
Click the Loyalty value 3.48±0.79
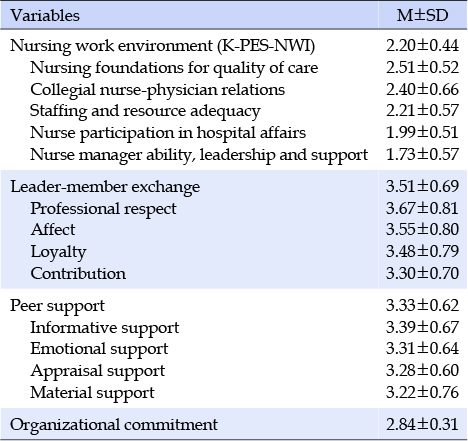(x=422, y=251)
